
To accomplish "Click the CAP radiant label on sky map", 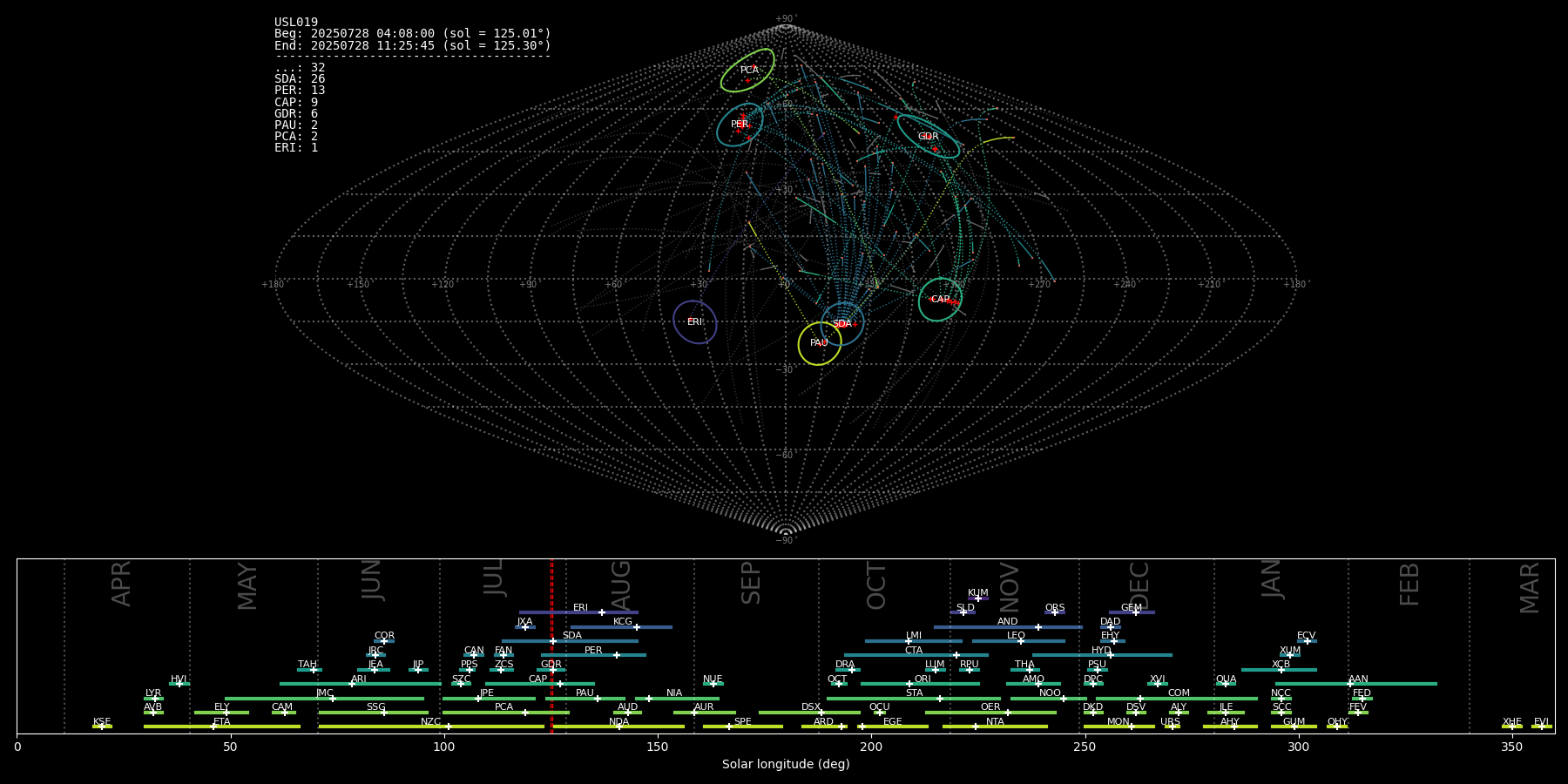I will coord(940,300).
